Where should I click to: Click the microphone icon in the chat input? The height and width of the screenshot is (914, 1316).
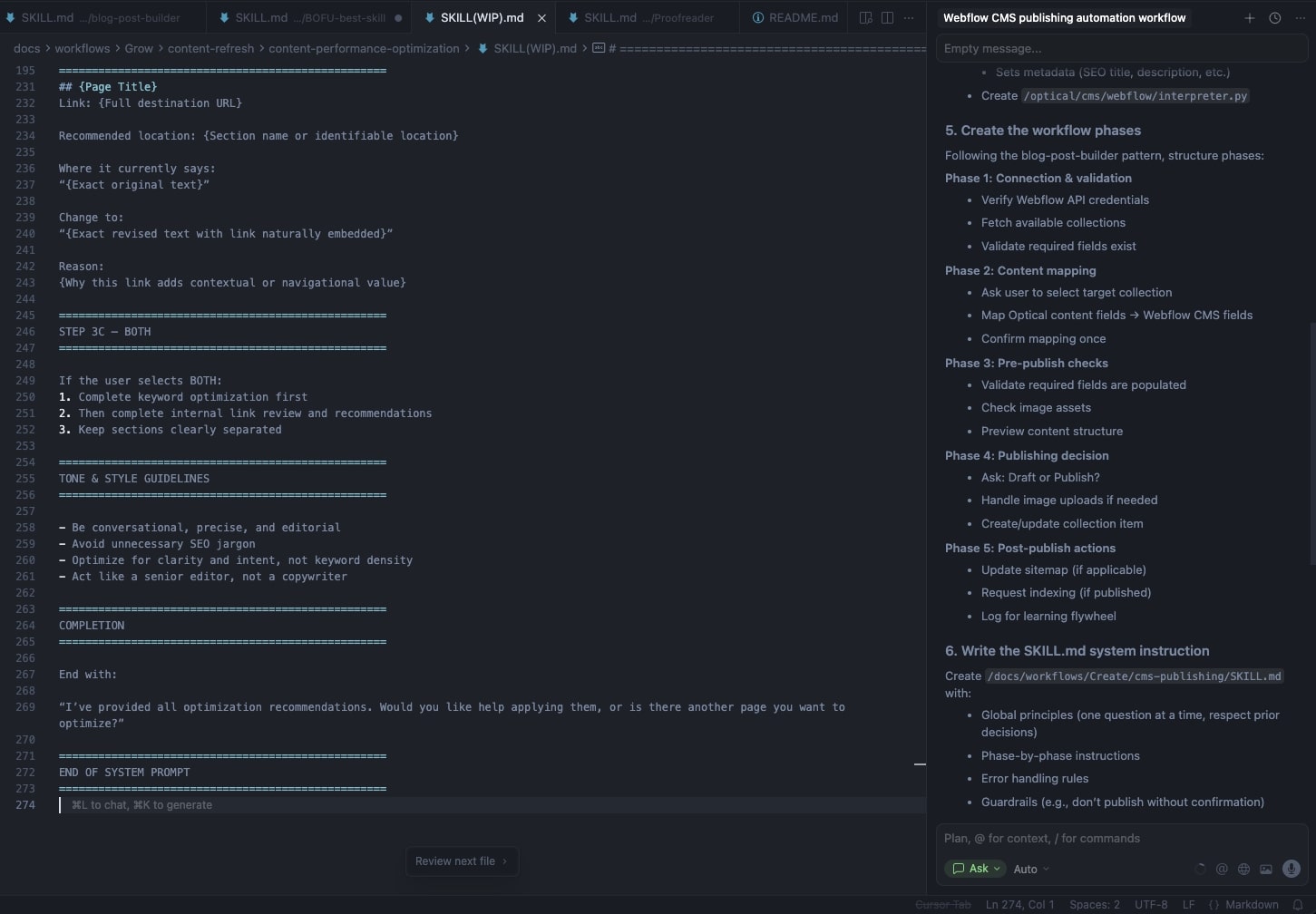(1291, 868)
